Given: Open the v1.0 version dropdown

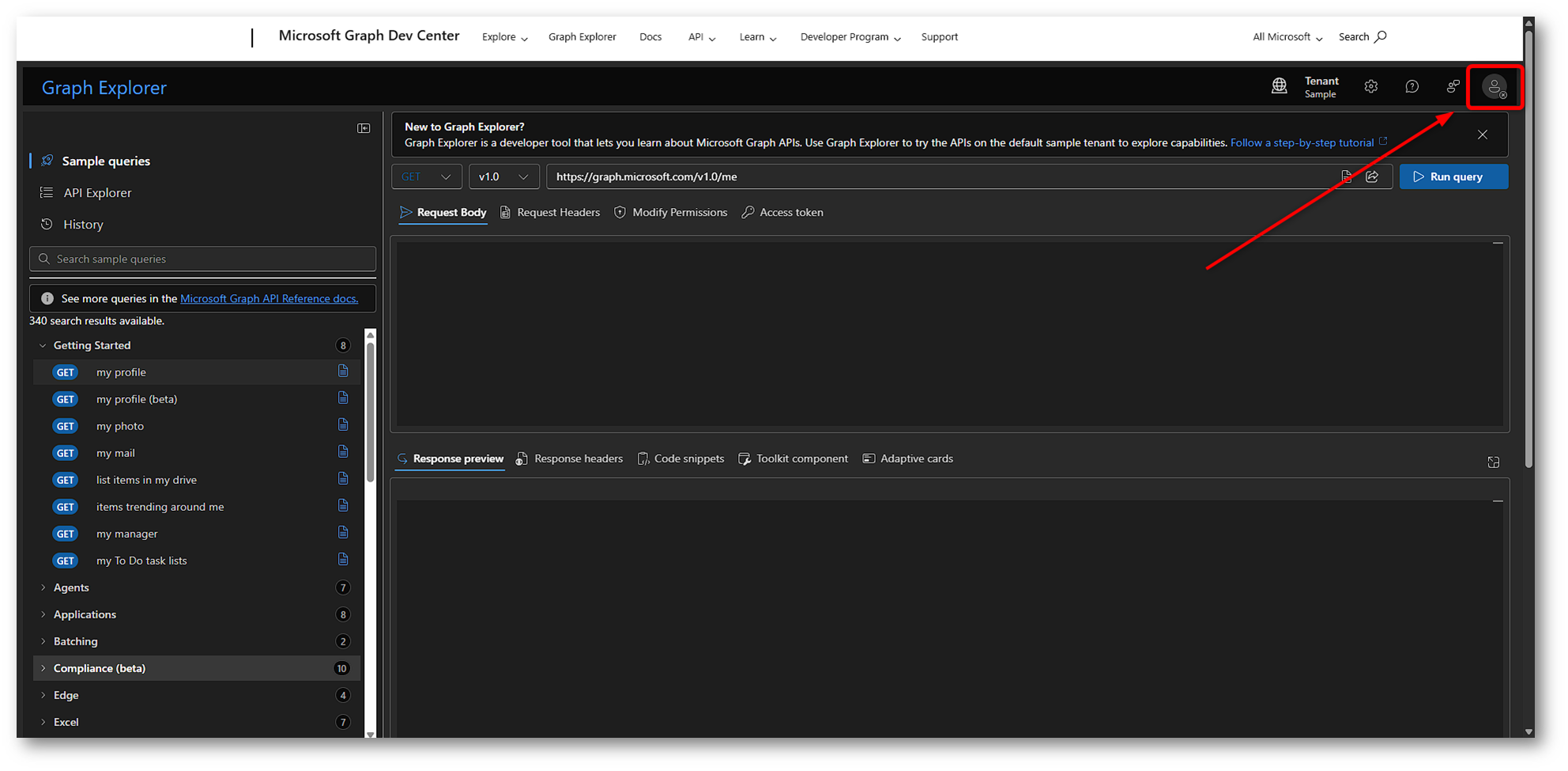Looking at the screenshot, I should [x=503, y=176].
